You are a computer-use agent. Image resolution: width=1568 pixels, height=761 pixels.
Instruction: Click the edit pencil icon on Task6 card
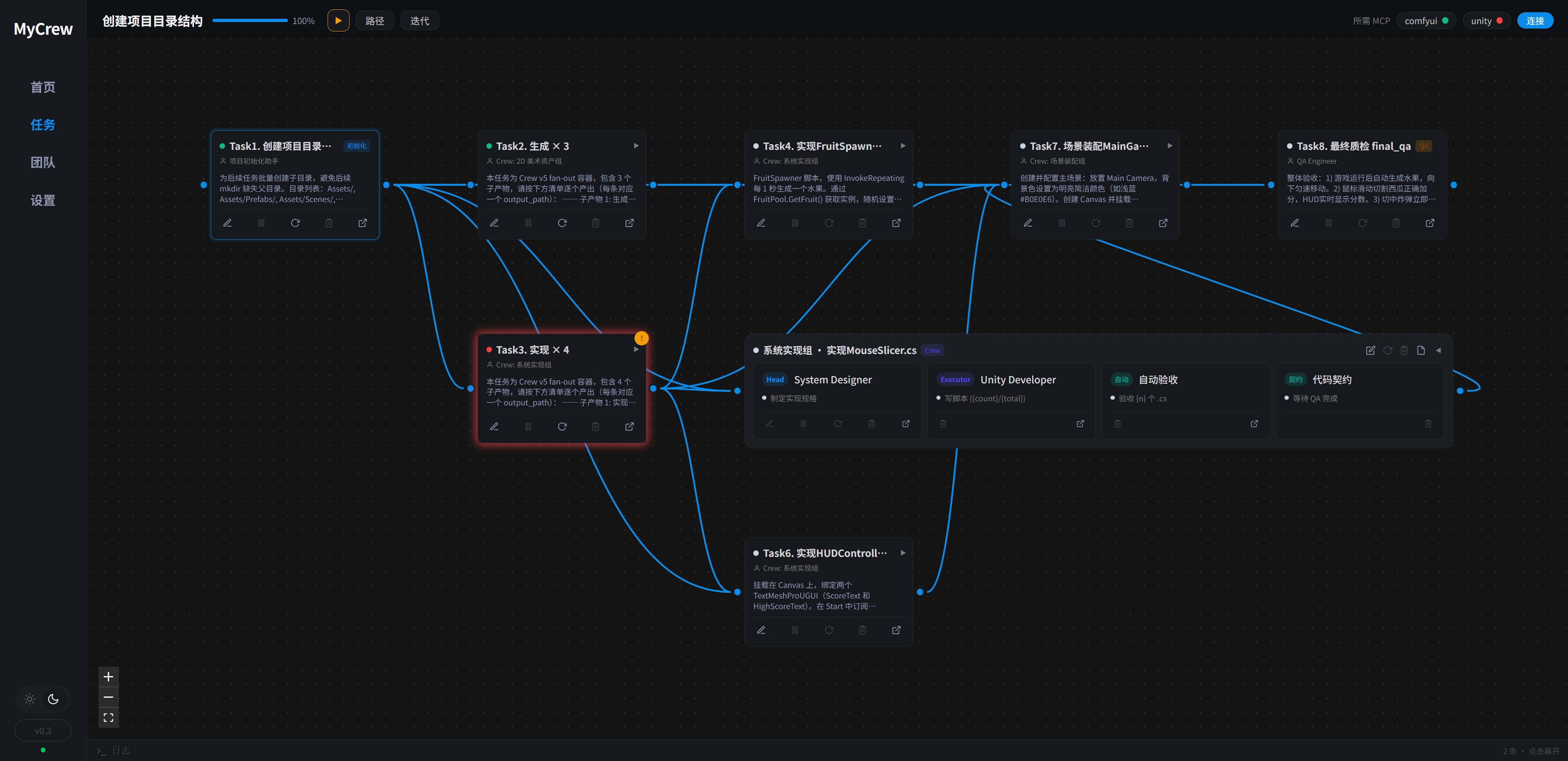(761, 630)
